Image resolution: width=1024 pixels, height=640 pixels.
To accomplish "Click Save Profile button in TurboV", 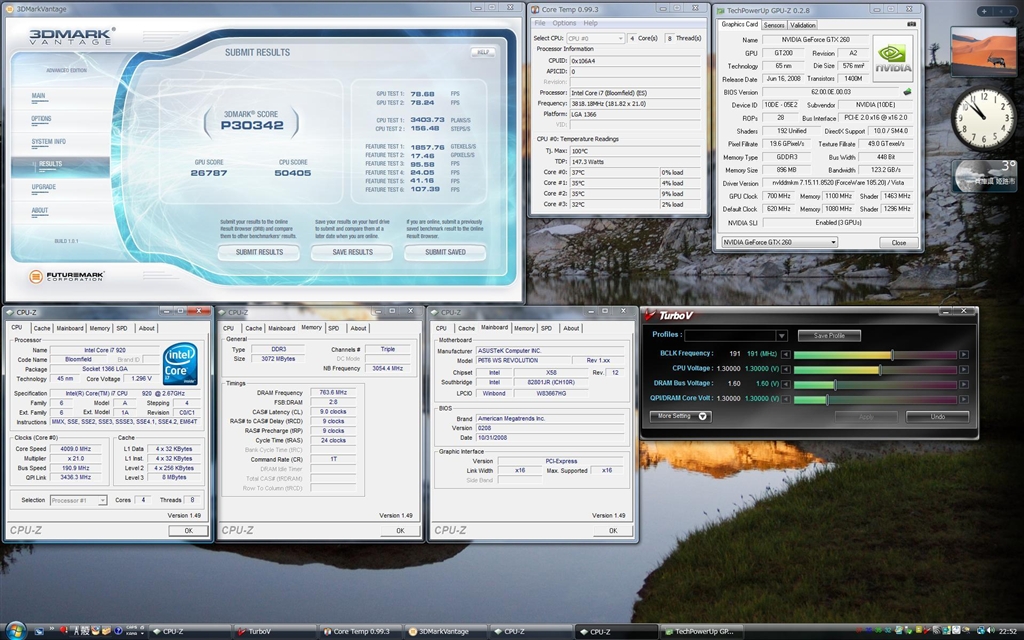I will pos(829,336).
